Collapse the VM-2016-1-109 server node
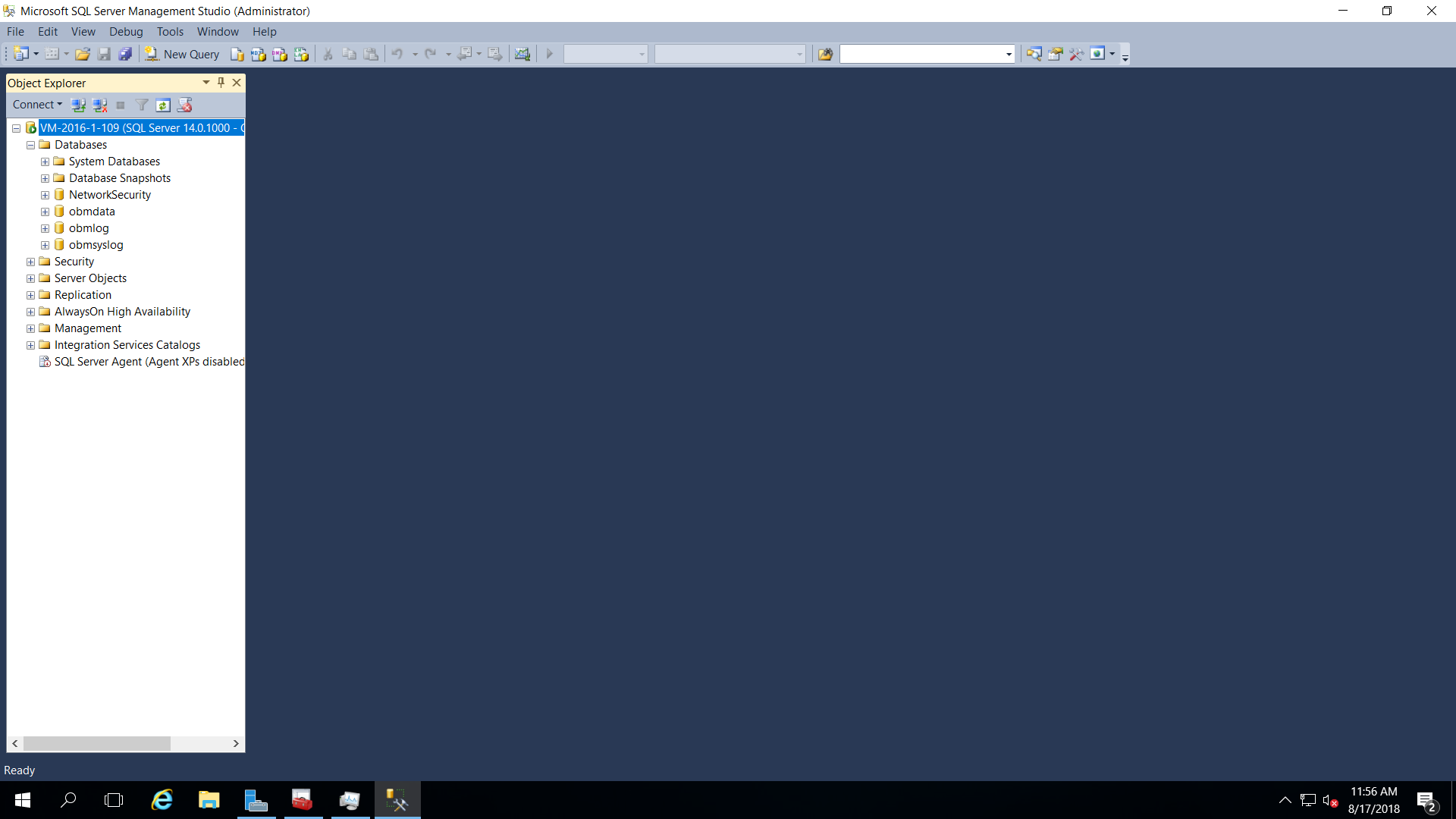Viewport: 1456px width, 819px height. tap(16, 128)
